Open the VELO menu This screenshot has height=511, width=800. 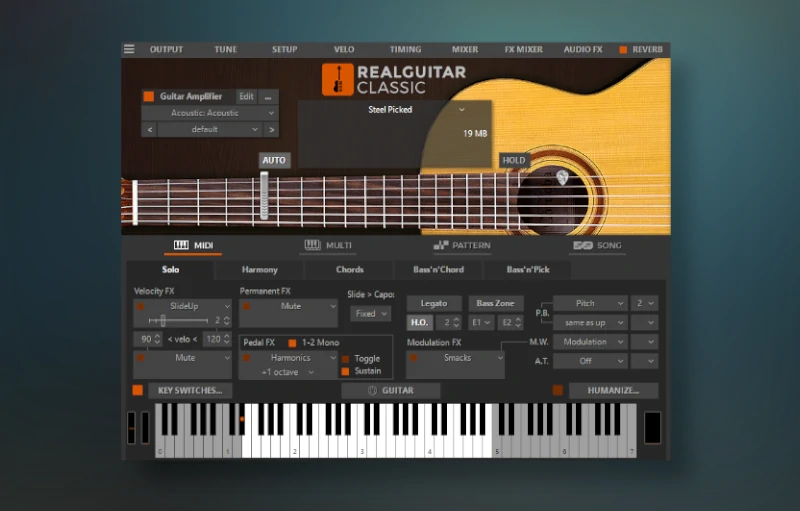click(x=344, y=49)
